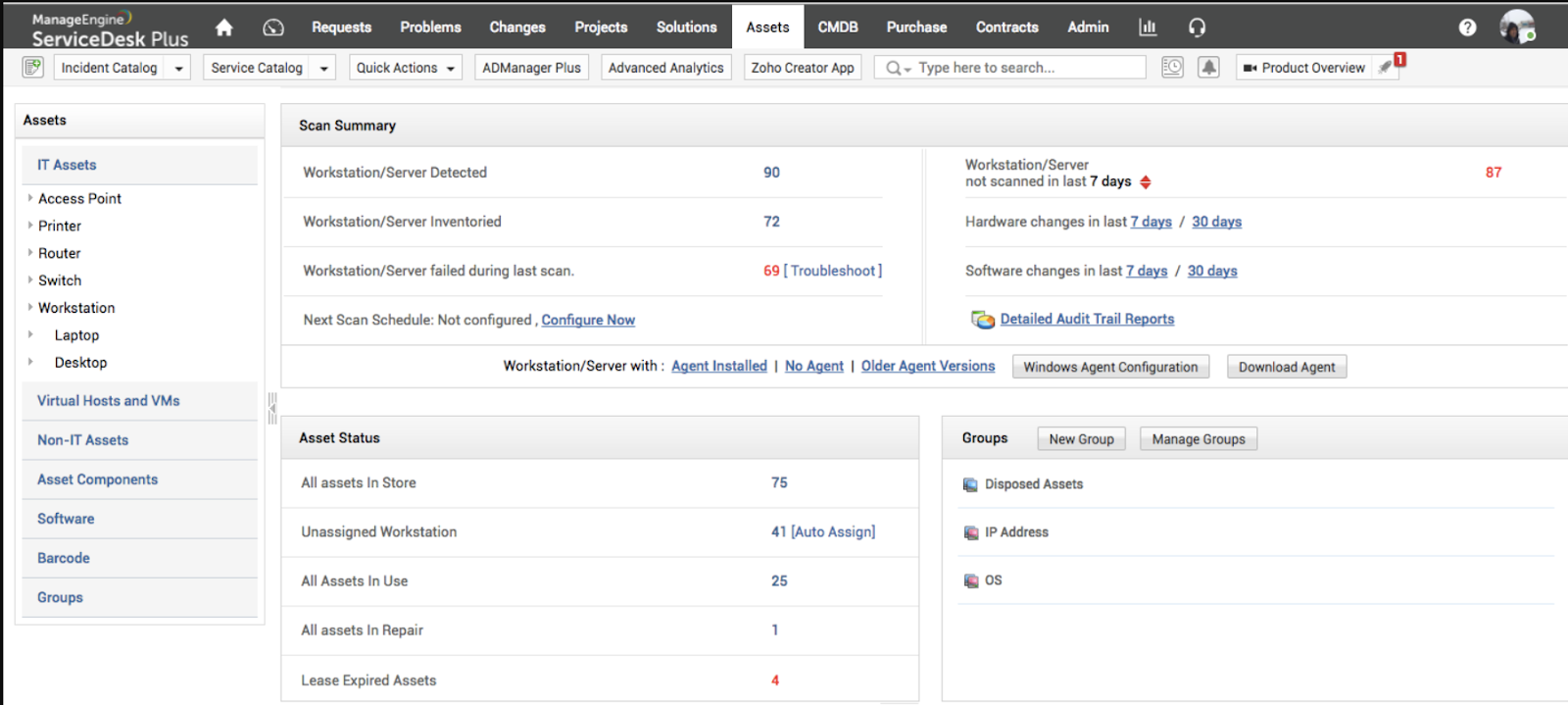The image size is (1568, 705).
Task: Expand the Router tree node
Action: click(30, 253)
